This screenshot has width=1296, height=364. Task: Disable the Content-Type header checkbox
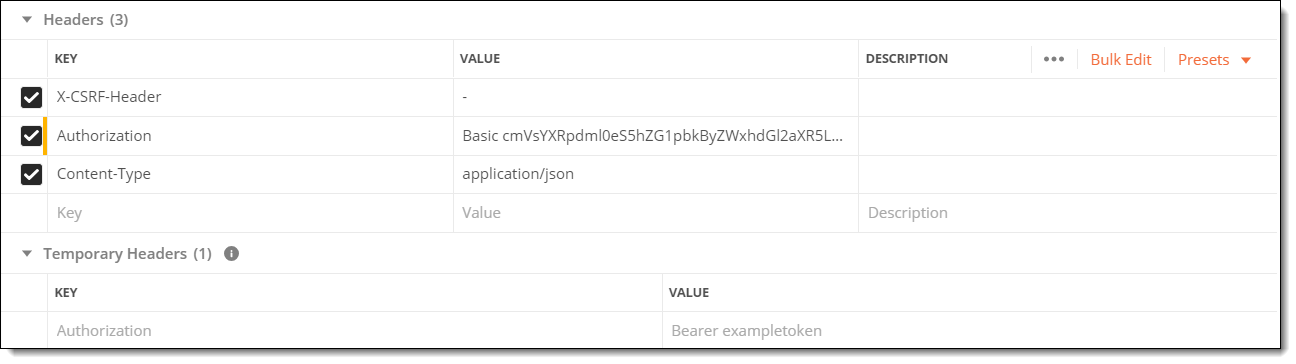pyautogui.click(x=31, y=174)
